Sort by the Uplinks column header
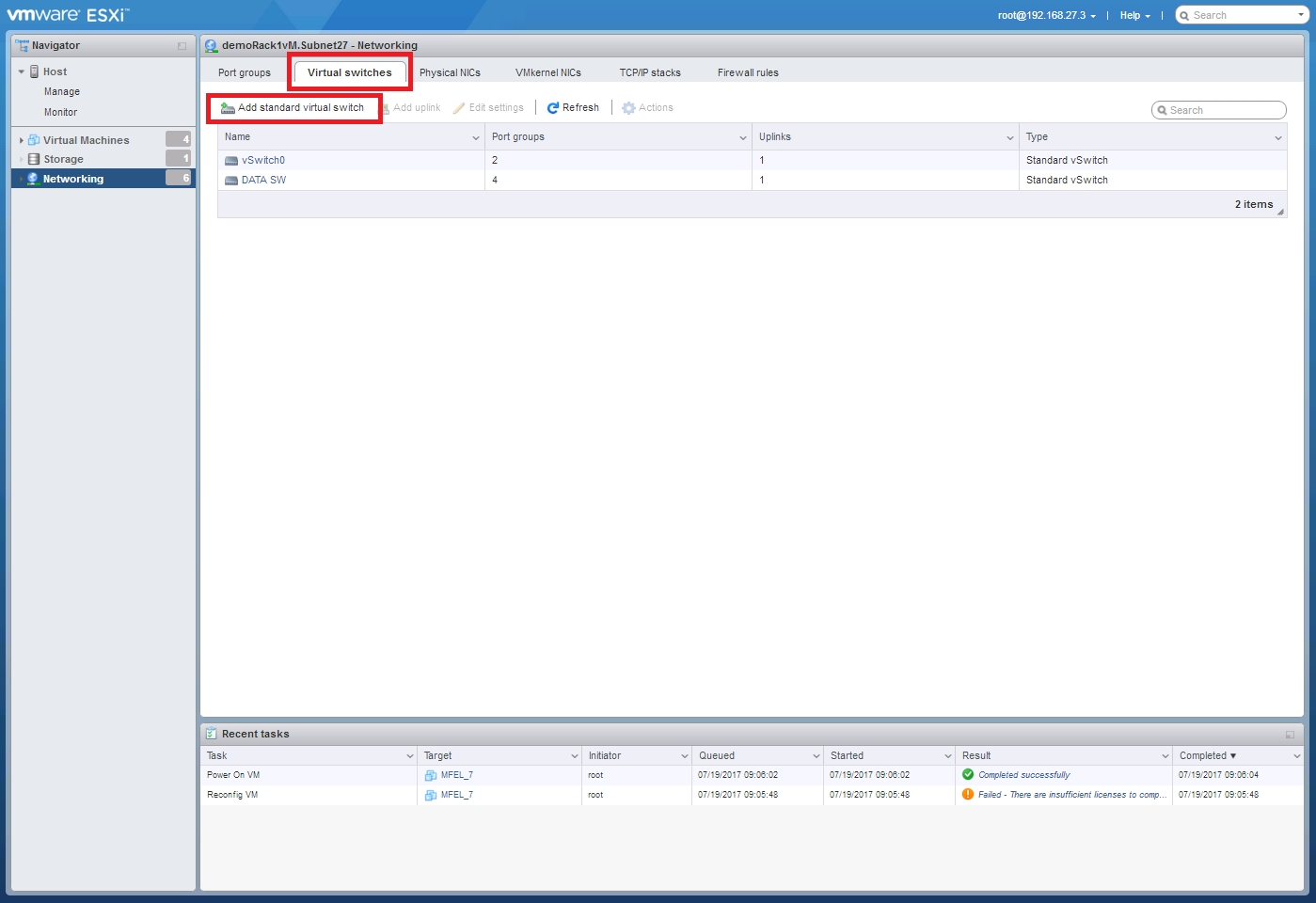1316x903 pixels. coord(775,137)
